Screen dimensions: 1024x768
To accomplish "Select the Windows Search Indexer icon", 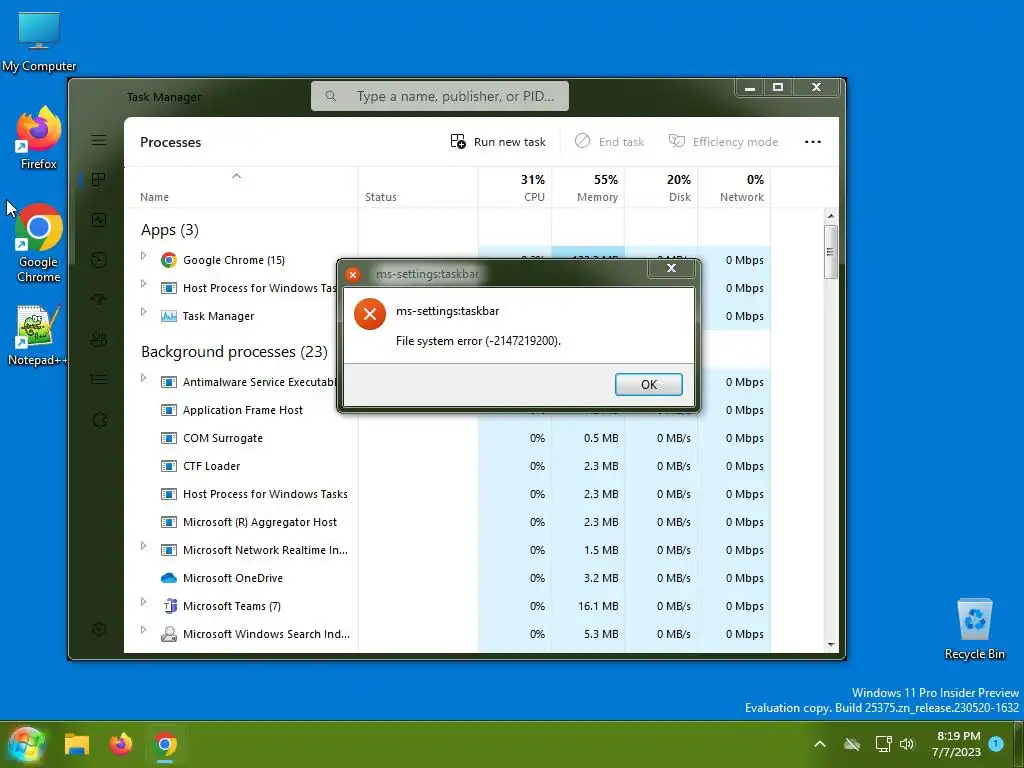I will [x=168, y=634].
